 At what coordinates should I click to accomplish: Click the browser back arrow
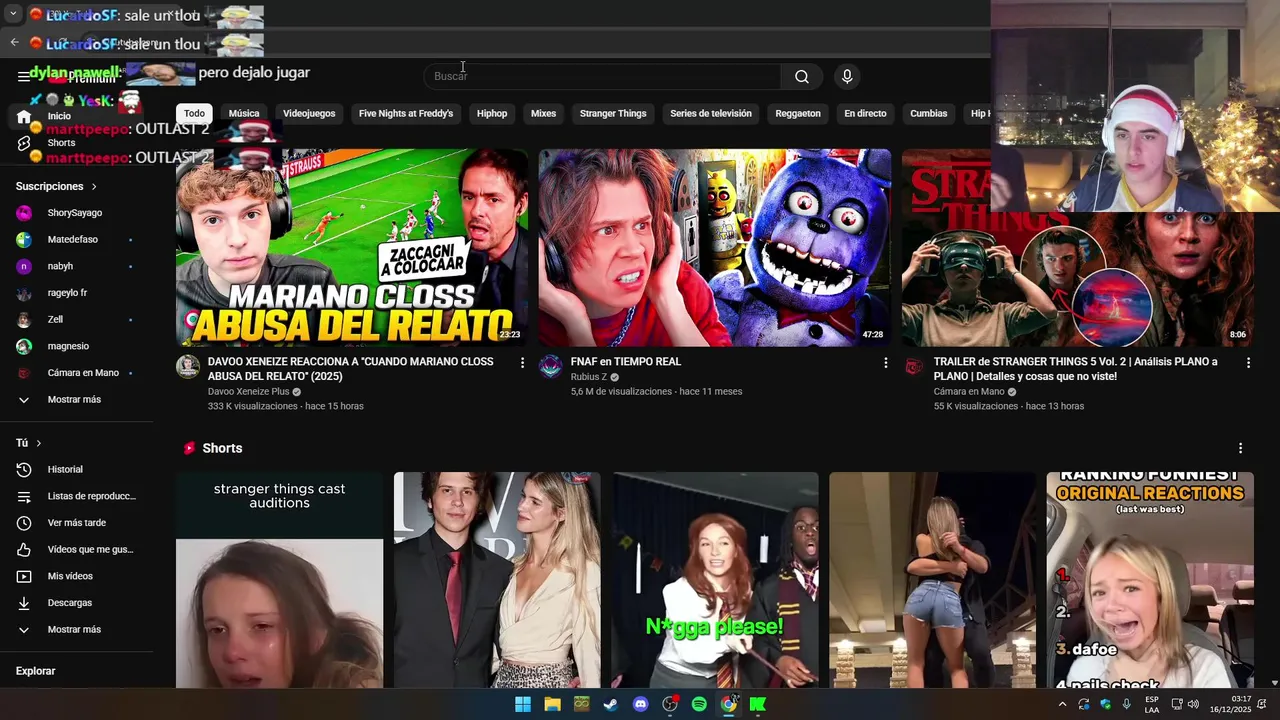14,42
